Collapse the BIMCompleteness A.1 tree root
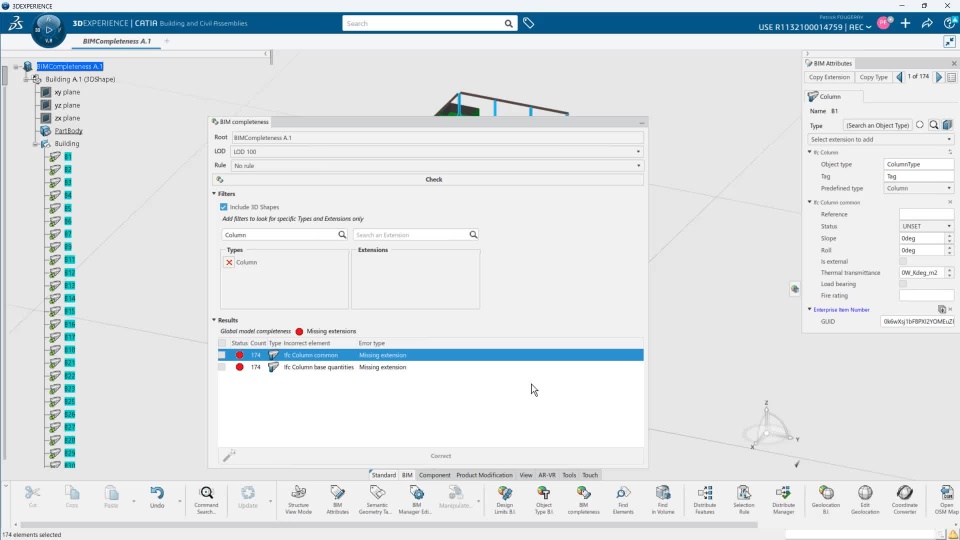960x540 pixels. [x=16, y=66]
